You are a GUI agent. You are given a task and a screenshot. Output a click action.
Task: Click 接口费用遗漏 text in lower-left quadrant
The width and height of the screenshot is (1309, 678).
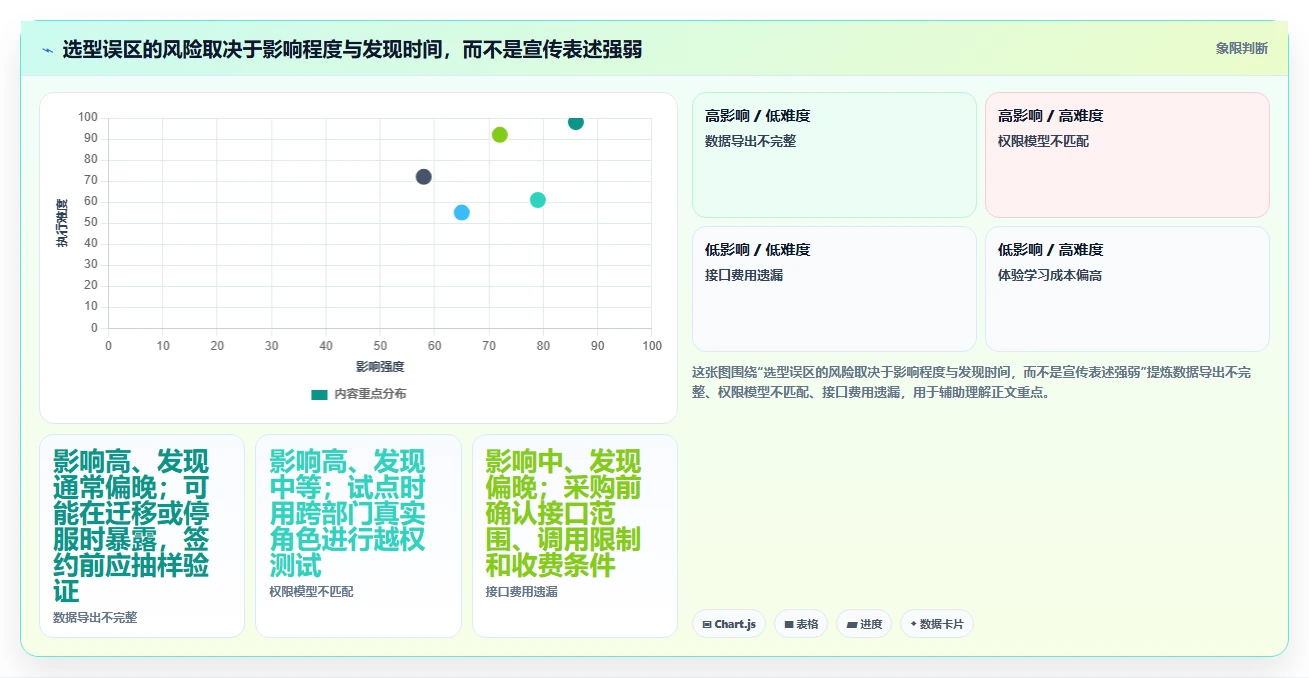[x=744, y=275]
